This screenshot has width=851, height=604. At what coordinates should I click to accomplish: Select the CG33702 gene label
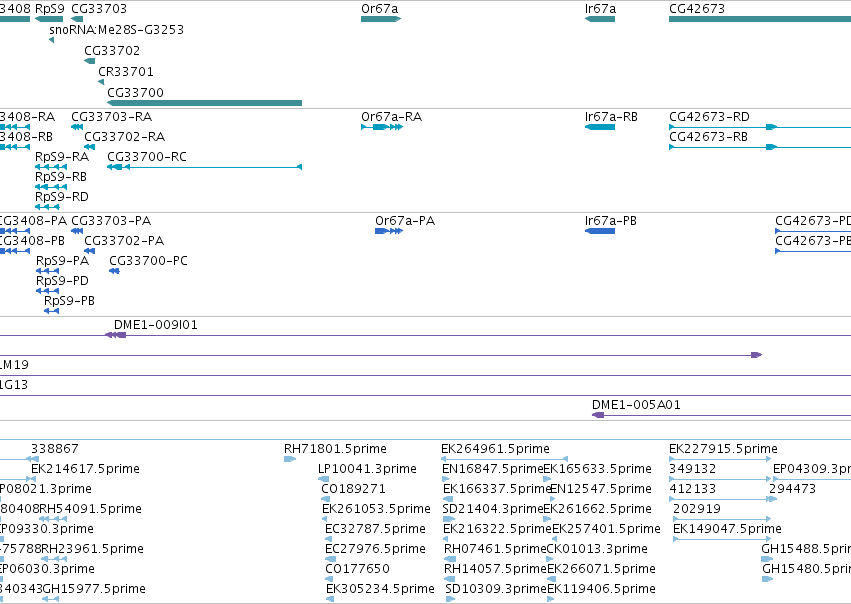pos(112,50)
